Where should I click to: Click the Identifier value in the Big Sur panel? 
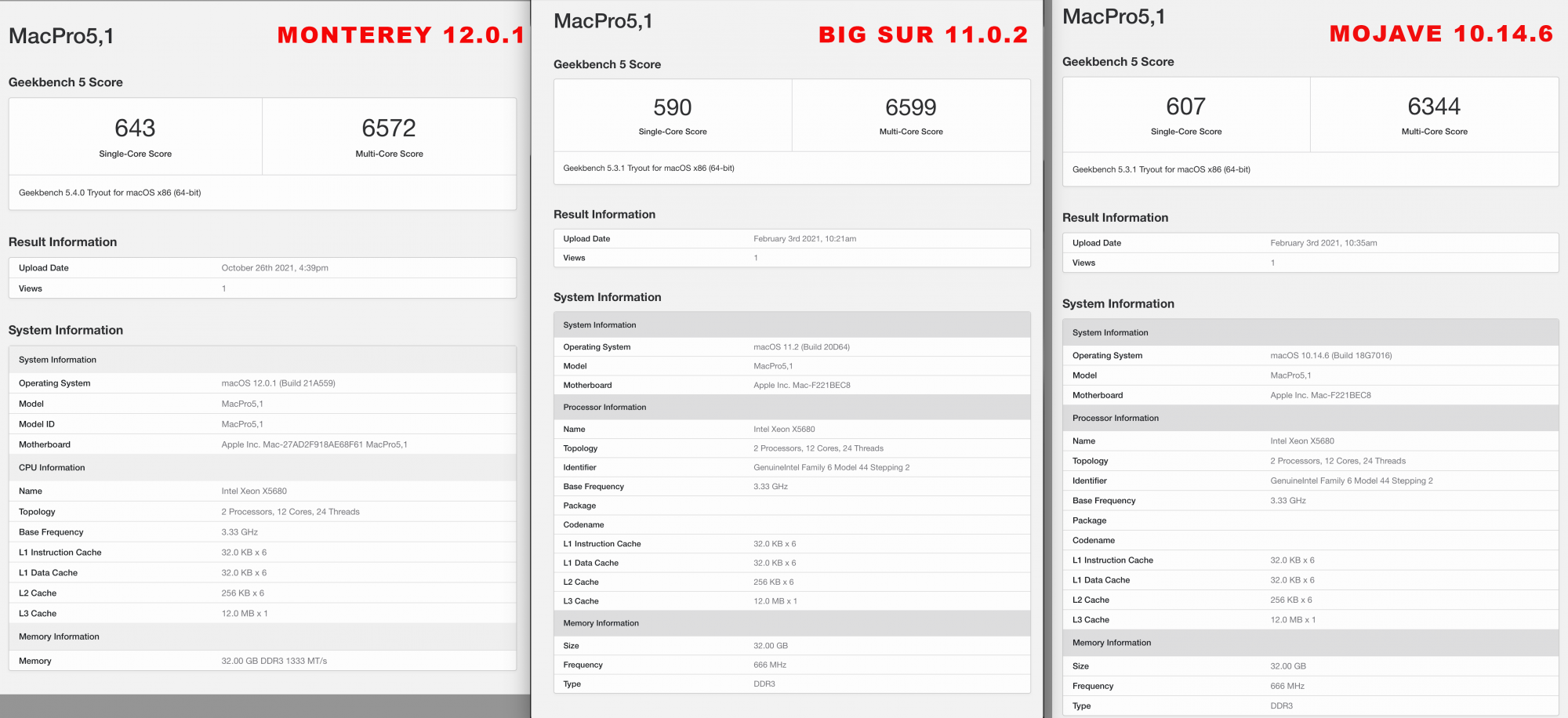point(832,468)
